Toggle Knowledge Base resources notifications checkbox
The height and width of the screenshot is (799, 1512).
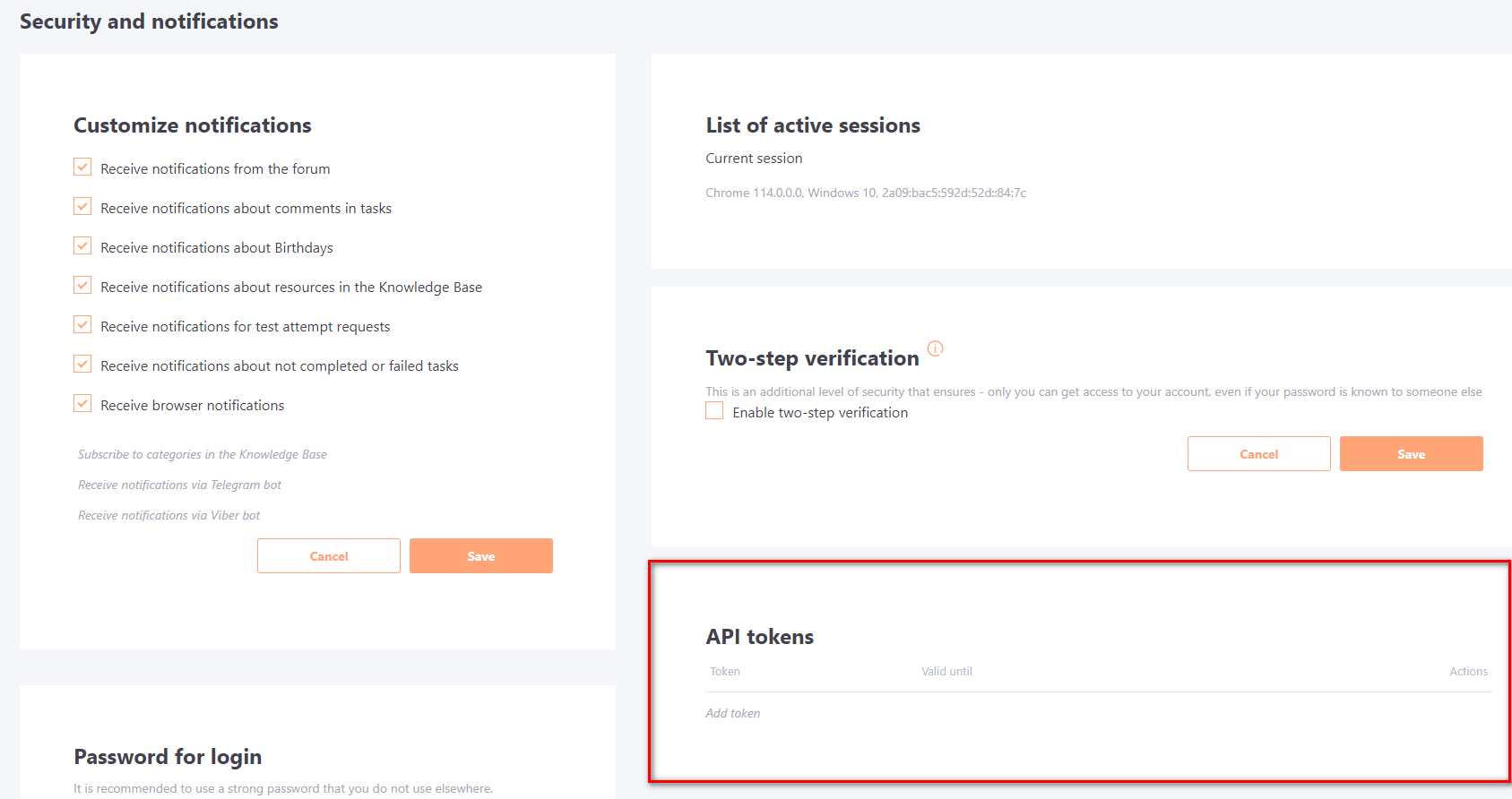tap(82, 286)
